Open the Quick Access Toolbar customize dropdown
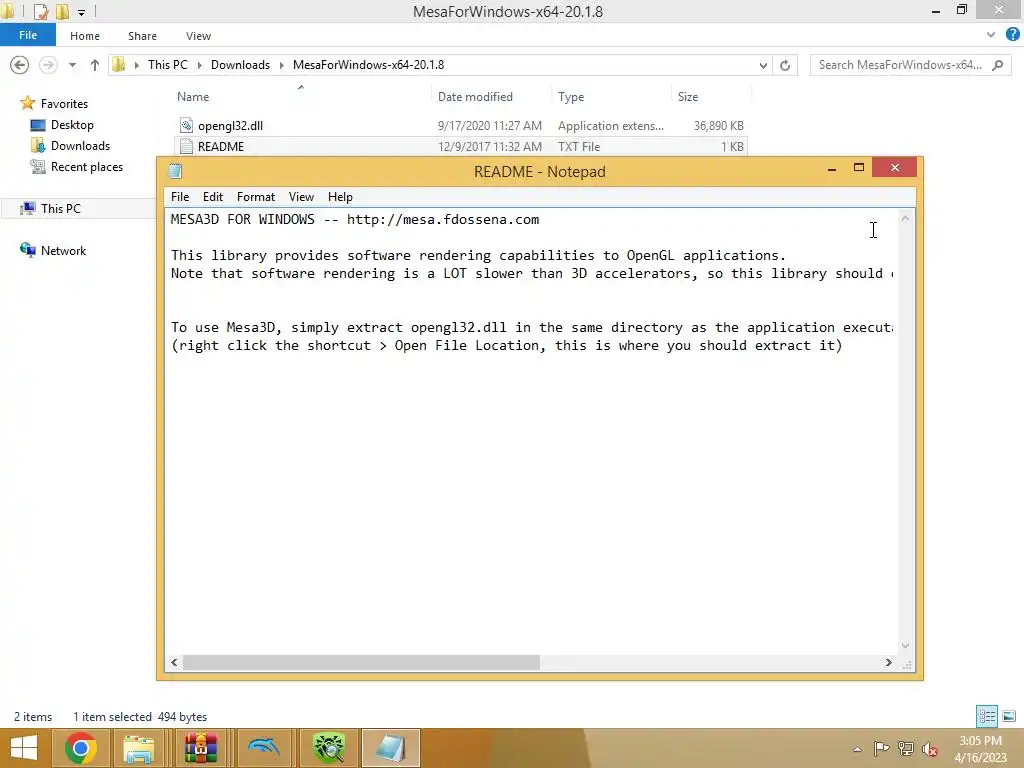Viewport: 1024px width, 768px height. coord(81,12)
